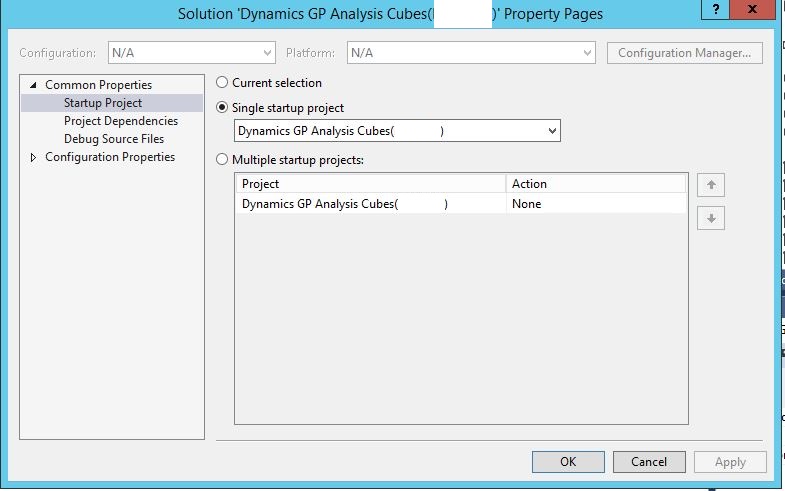Click the Action column header
Screen dimensions: 785x491
pyautogui.click(x=596, y=184)
